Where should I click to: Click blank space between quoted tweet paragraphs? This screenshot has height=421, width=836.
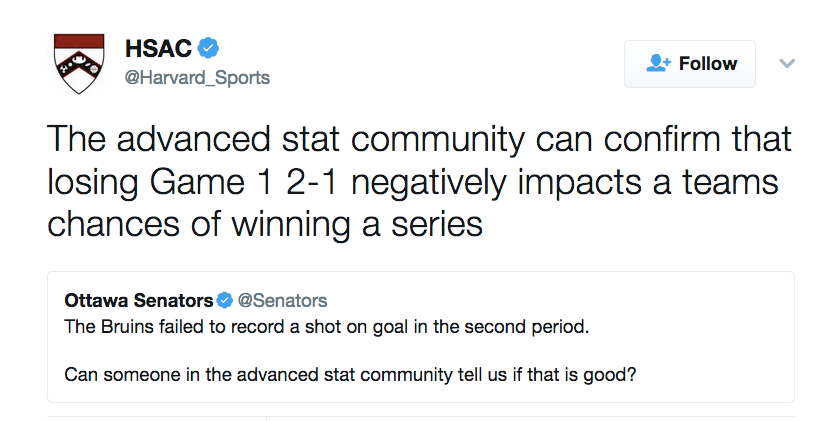pos(421,350)
